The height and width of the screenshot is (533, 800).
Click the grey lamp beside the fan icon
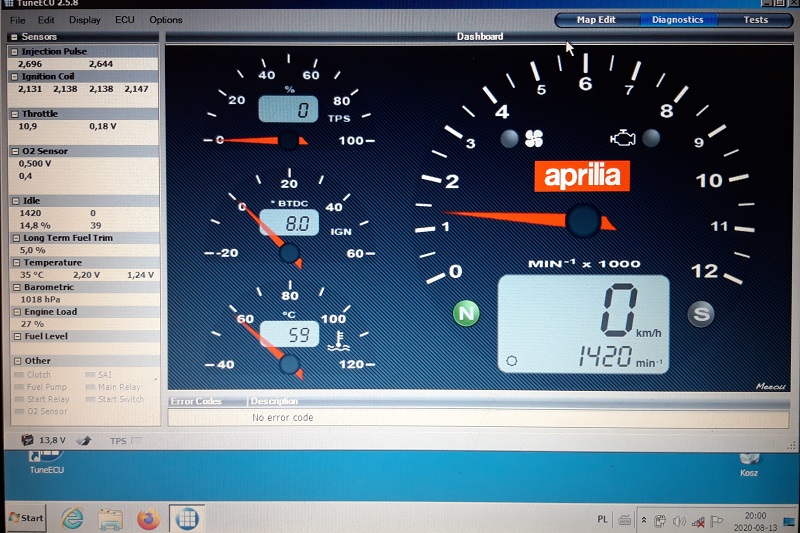click(x=509, y=138)
